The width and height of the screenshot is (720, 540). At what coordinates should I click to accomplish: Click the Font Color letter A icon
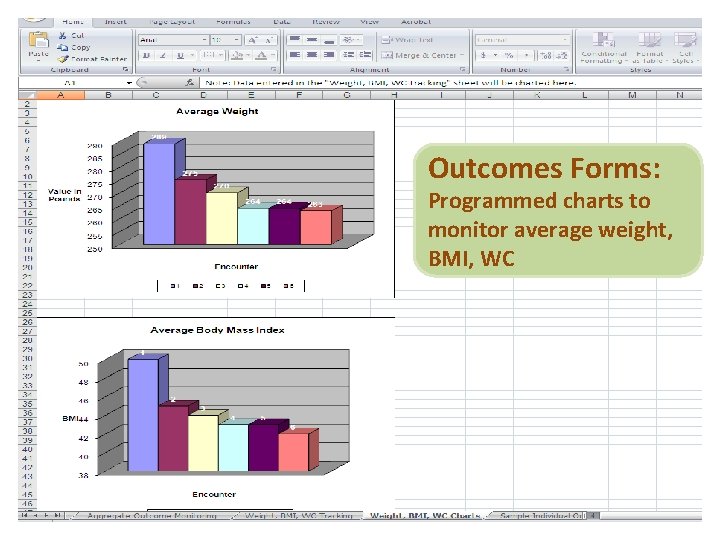pos(261,56)
